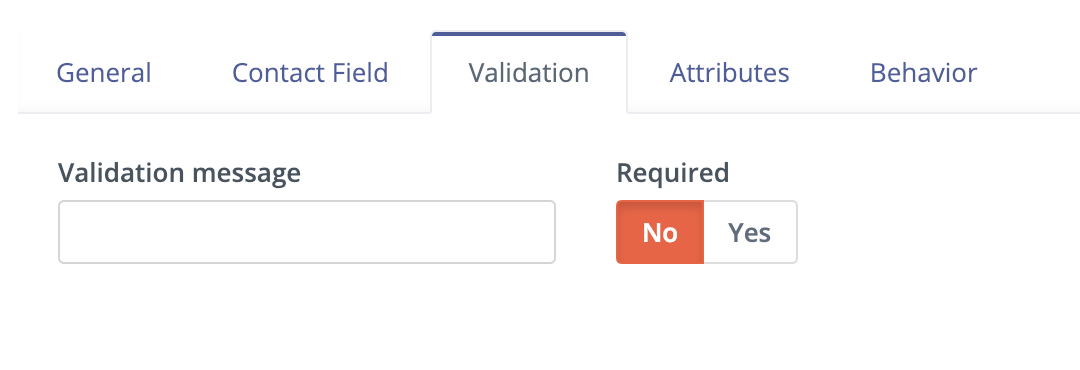Image resolution: width=1080 pixels, height=370 pixels.
Task: Click the Required label text
Action: coord(672,172)
